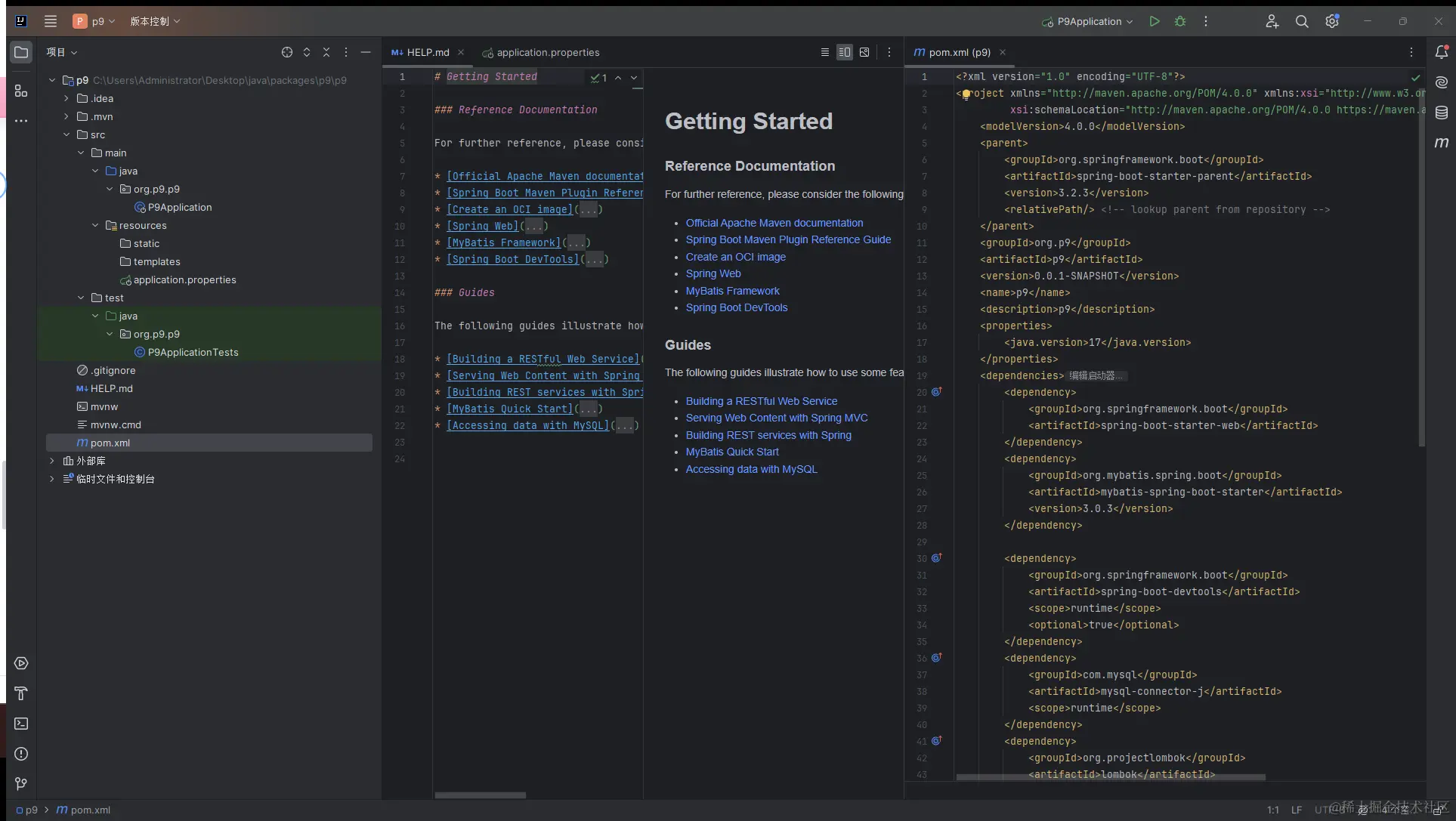1456x821 pixels.
Task: Switch markdown view to editor and preview
Action: point(844,52)
